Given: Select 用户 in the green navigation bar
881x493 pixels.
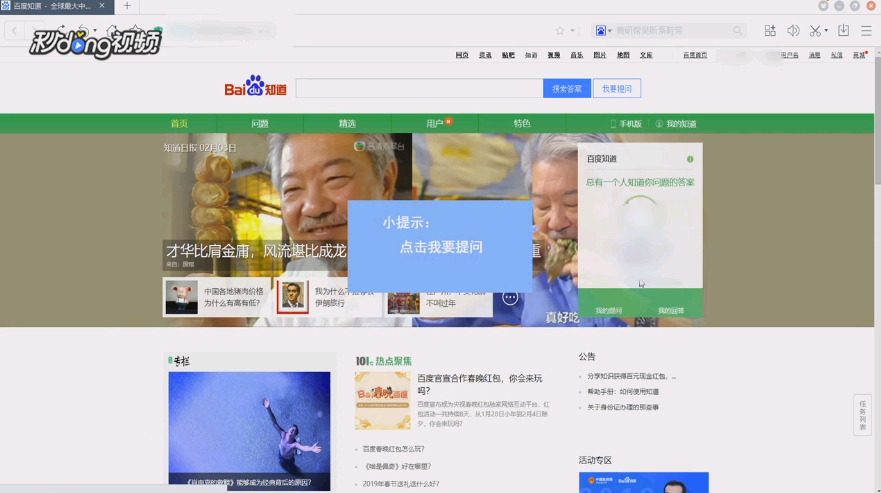Looking at the screenshot, I should pos(435,124).
